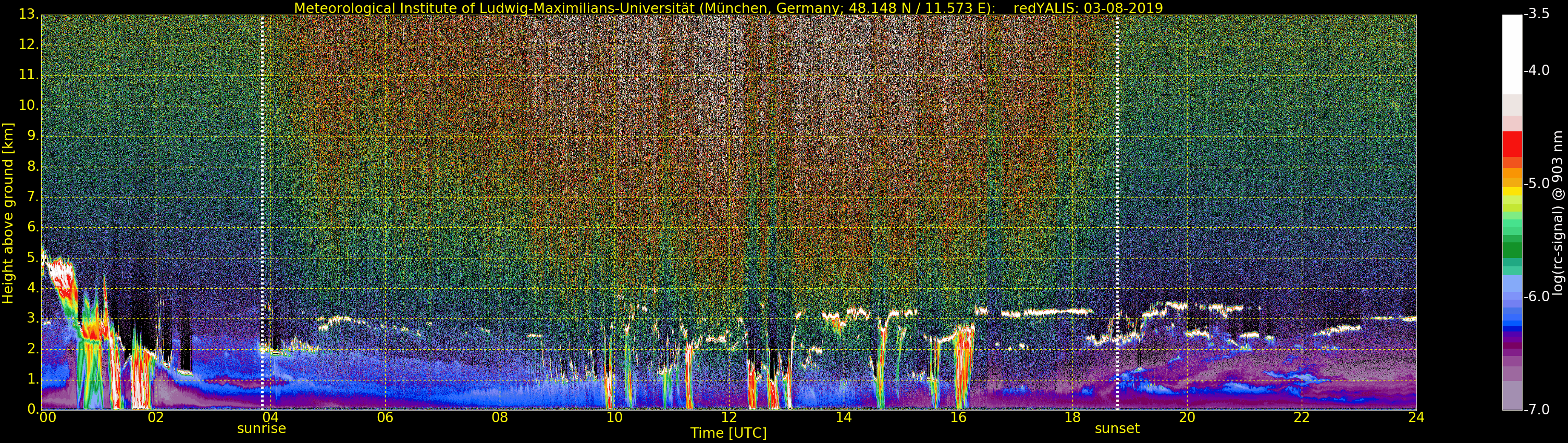Click the '10.' height axis tick label

pyautogui.click(x=30, y=106)
